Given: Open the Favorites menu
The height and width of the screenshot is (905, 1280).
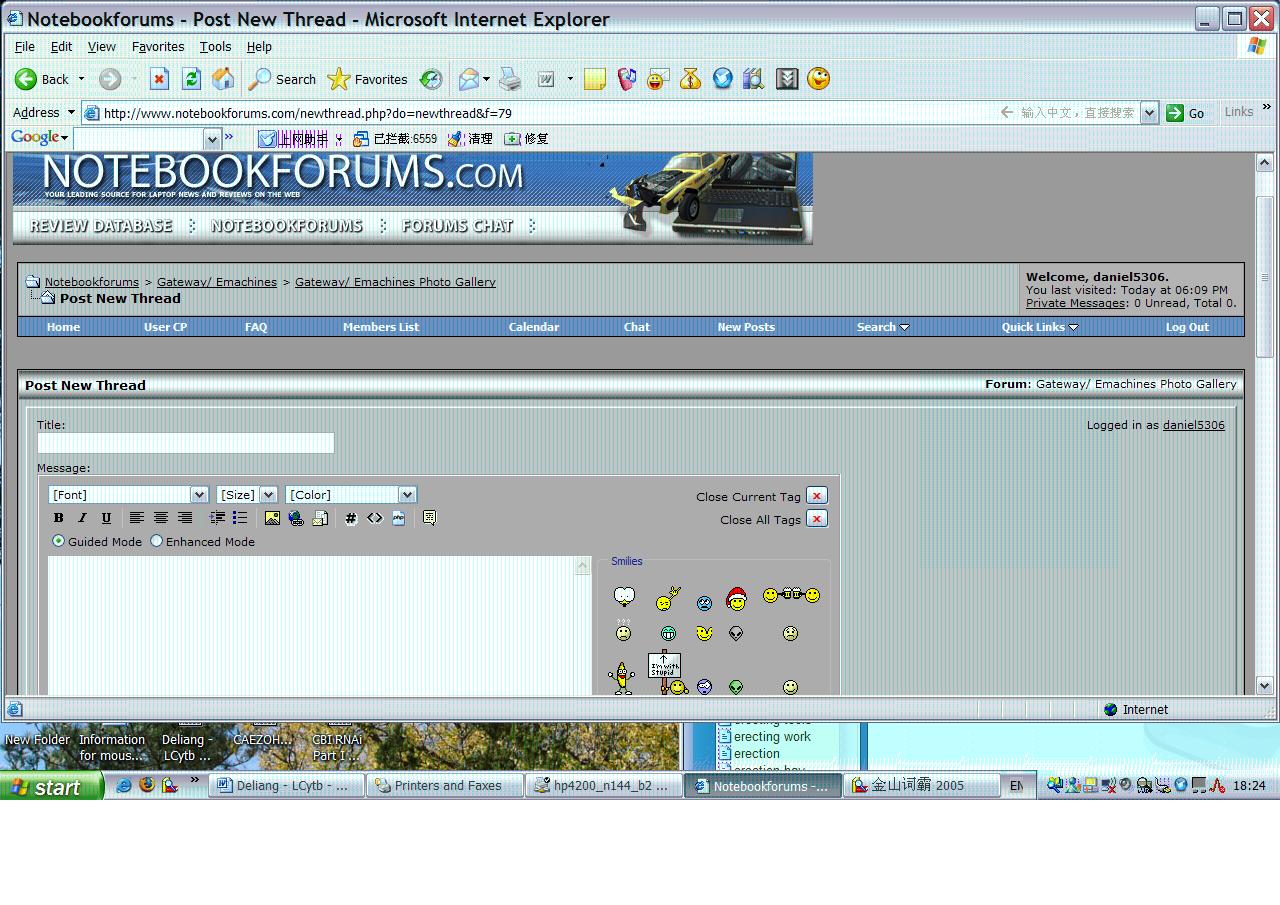Looking at the screenshot, I should tap(158, 46).
